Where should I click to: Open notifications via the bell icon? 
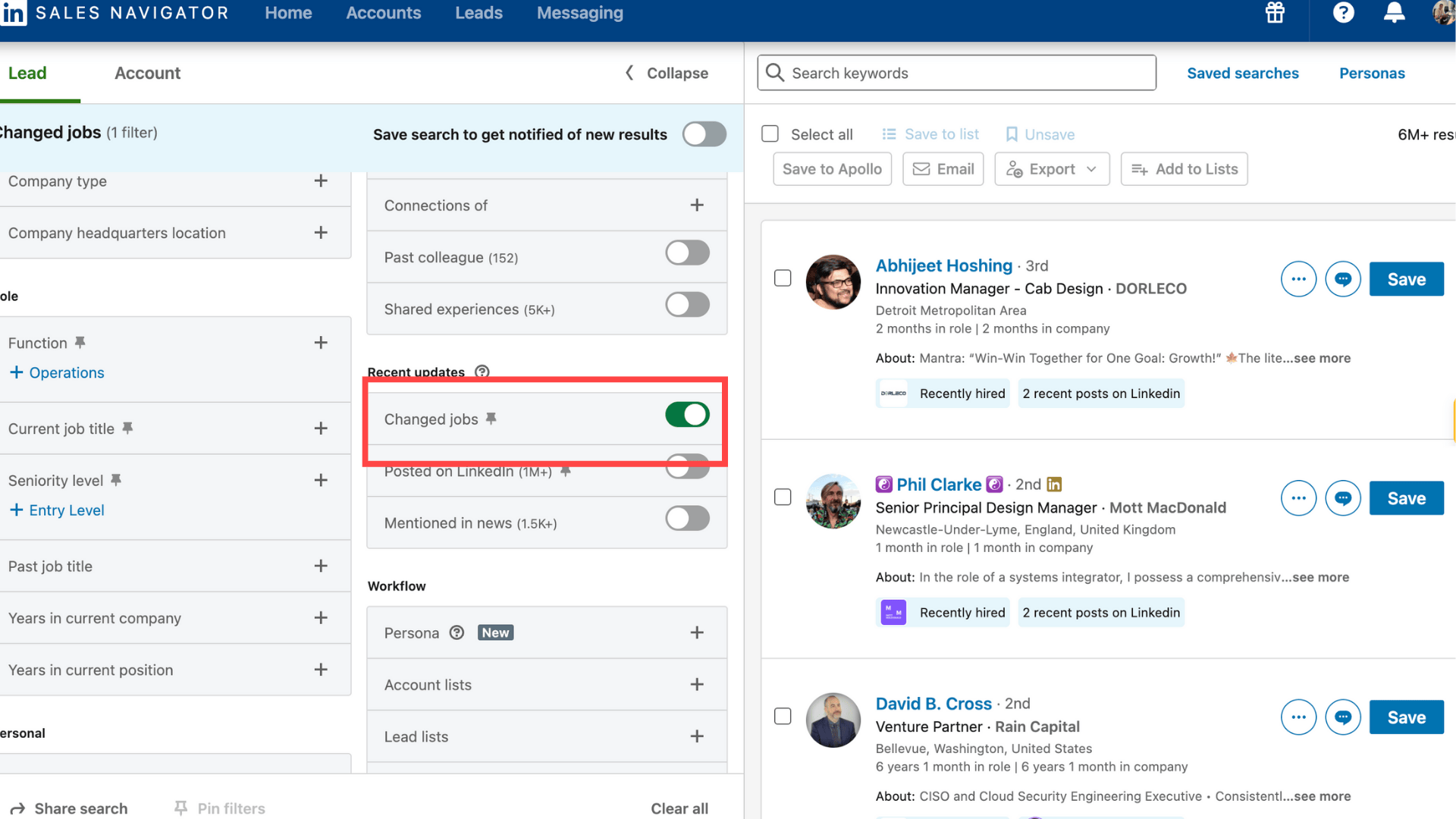tap(1394, 13)
